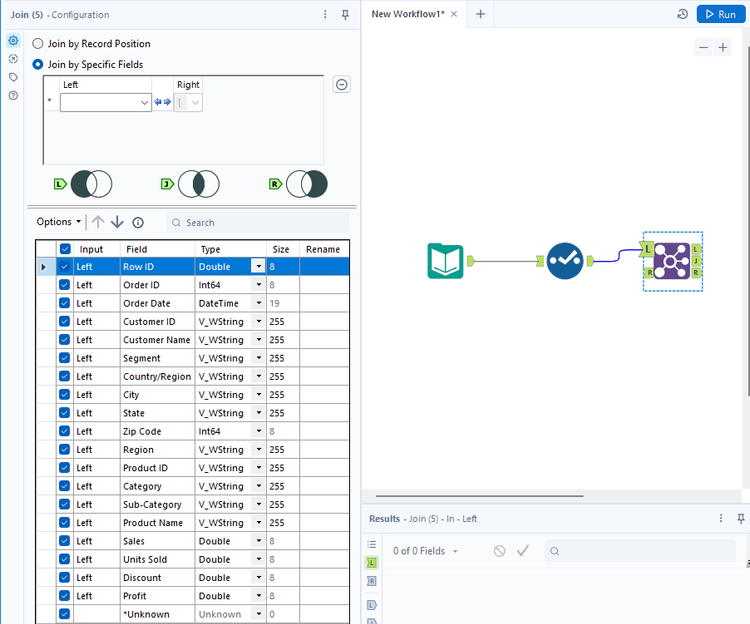Click the Rename cell for Order ID
Image resolution: width=750 pixels, height=624 pixels.
pos(324,285)
